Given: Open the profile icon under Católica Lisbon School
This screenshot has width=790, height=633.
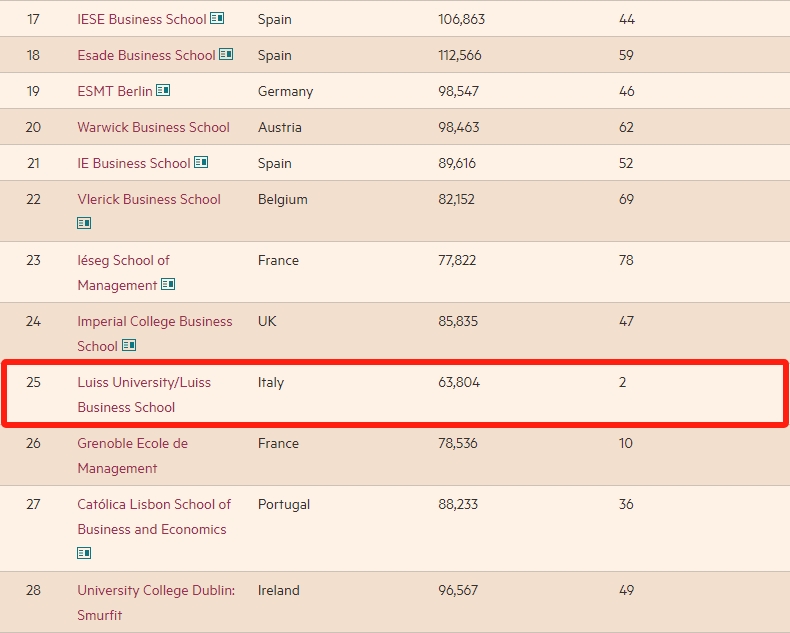Looking at the screenshot, I should [x=84, y=553].
